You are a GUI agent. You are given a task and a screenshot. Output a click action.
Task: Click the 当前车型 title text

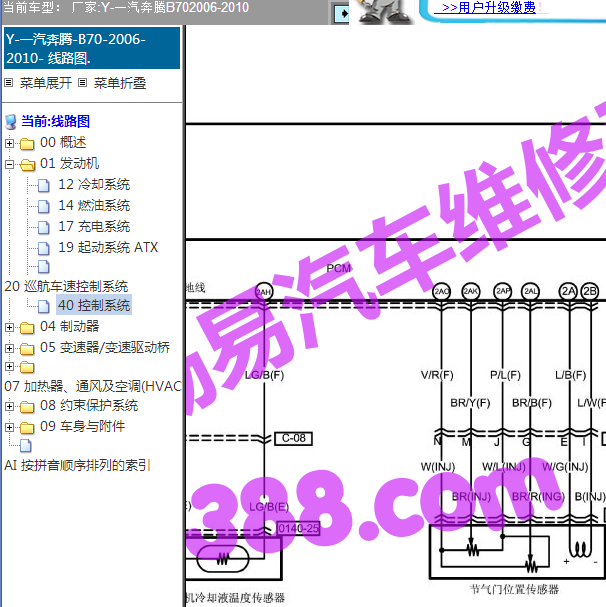tap(126, 7)
